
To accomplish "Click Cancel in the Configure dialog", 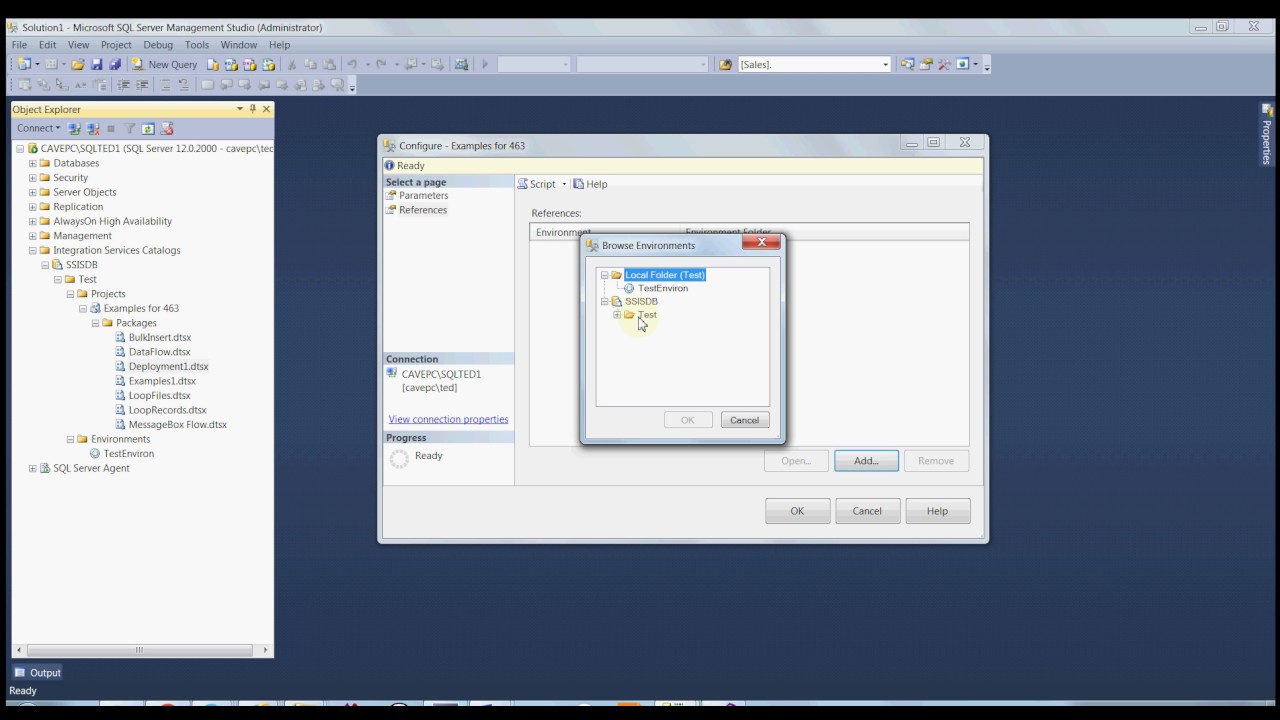I will [867, 511].
